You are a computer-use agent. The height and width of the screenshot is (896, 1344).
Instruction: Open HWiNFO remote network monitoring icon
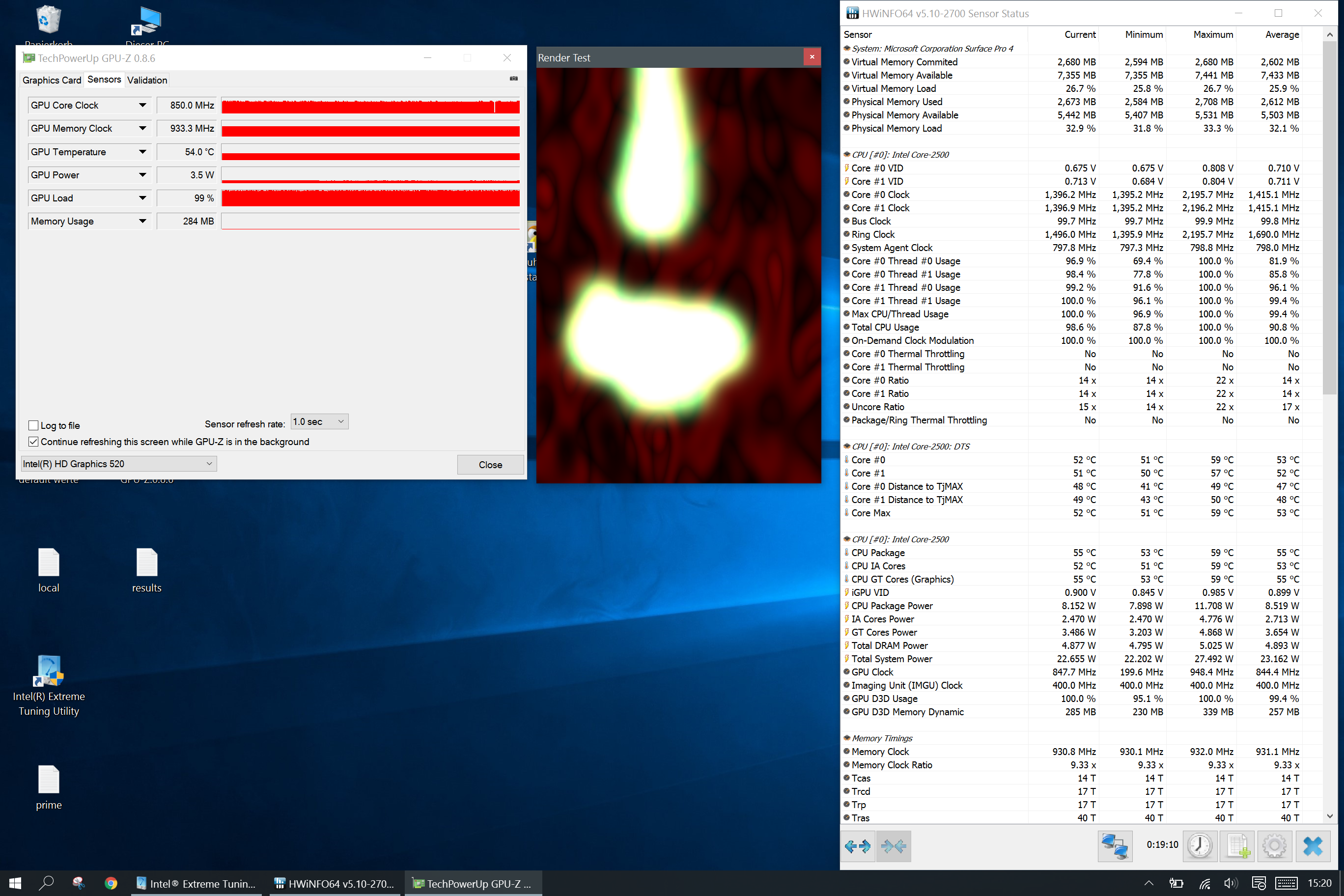1115,846
